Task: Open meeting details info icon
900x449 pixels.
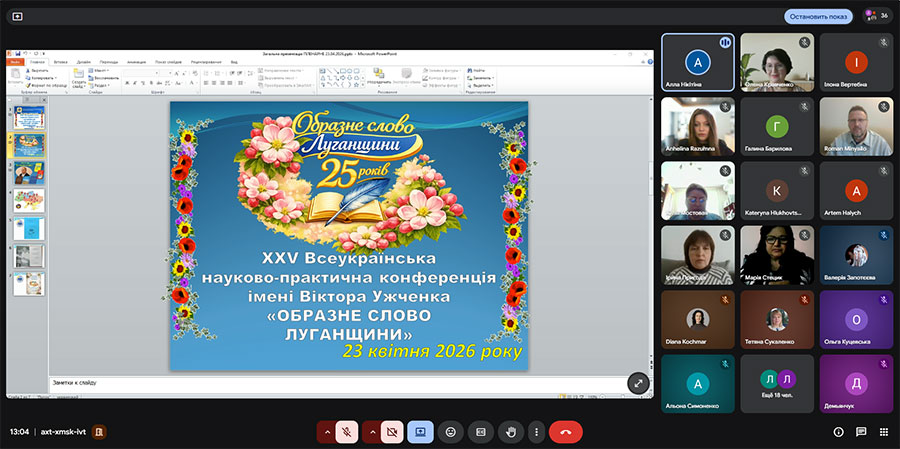Action: (838, 432)
